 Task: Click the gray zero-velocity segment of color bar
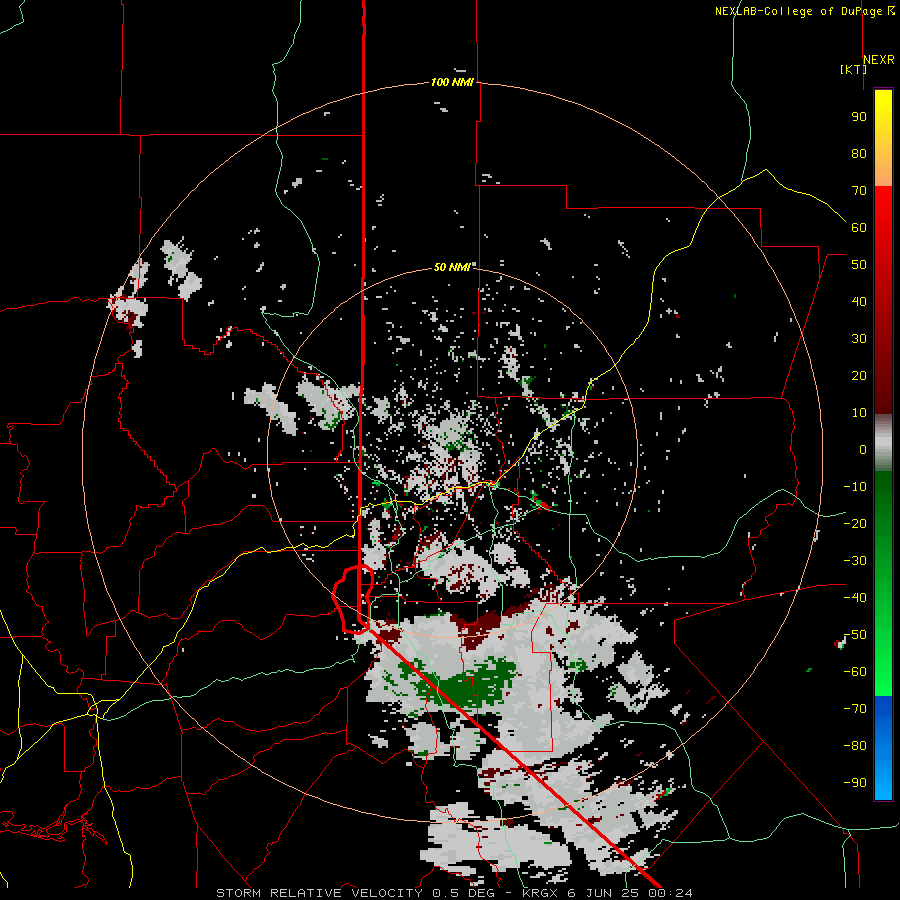pos(883,443)
